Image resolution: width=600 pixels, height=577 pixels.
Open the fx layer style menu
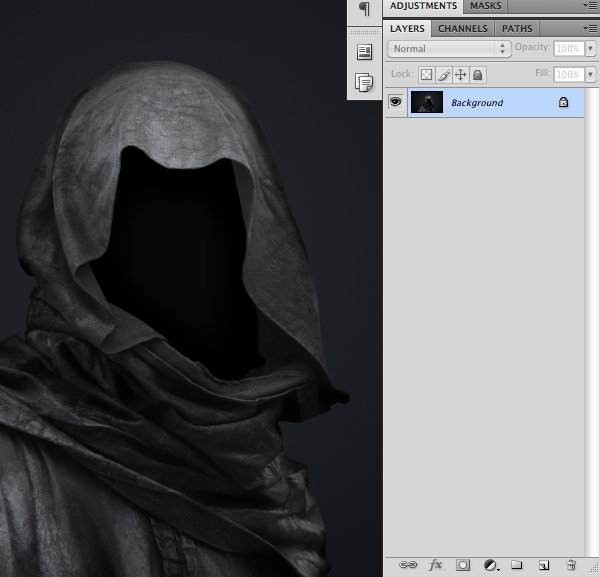435,565
